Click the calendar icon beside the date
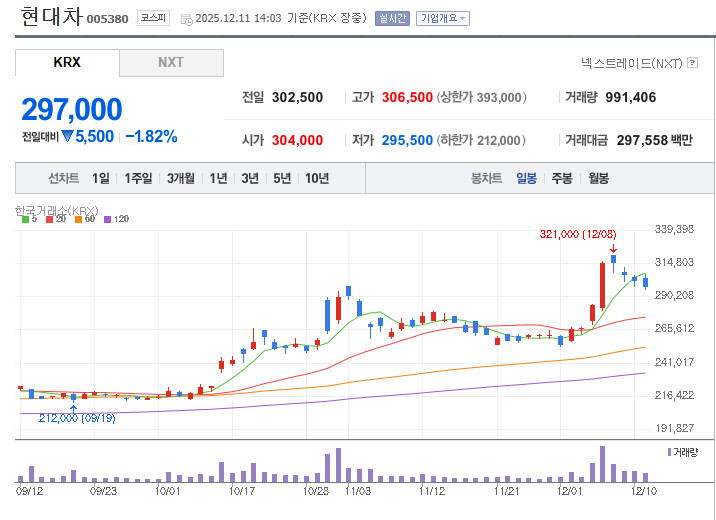 click(x=187, y=18)
